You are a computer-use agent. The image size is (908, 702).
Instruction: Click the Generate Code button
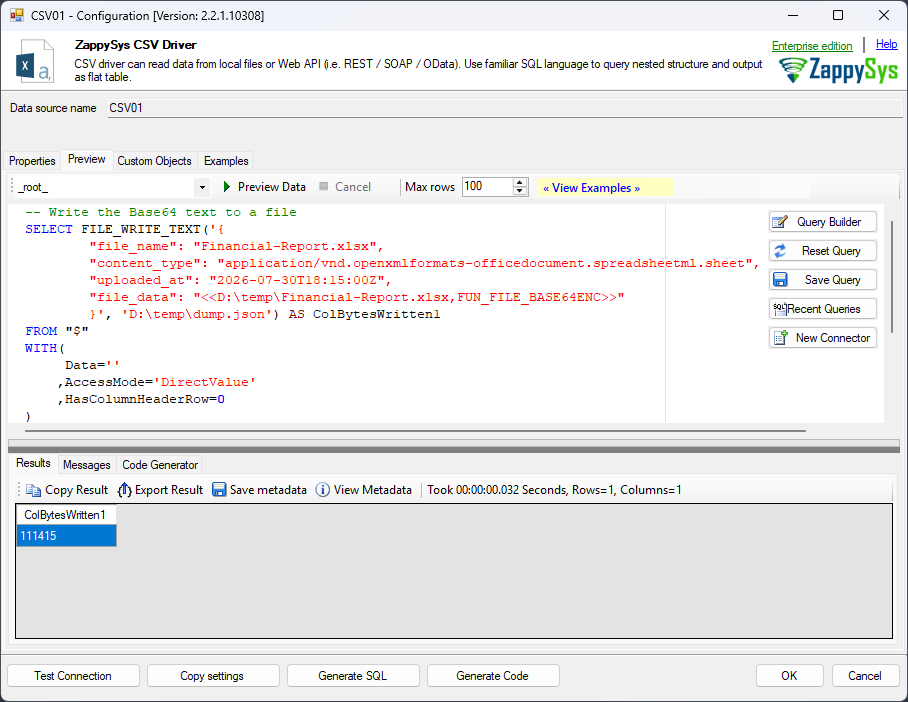pyautogui.click(x=493, y=676)
